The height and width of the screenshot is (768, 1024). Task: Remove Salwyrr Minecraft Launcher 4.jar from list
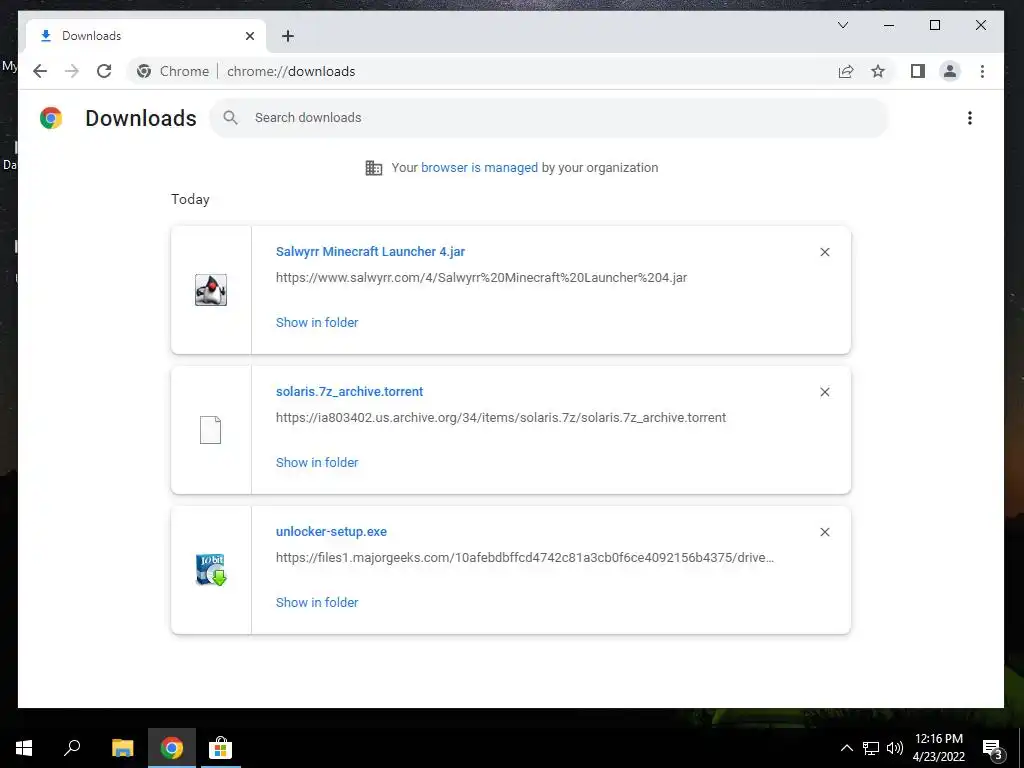[x=825, y=252]
